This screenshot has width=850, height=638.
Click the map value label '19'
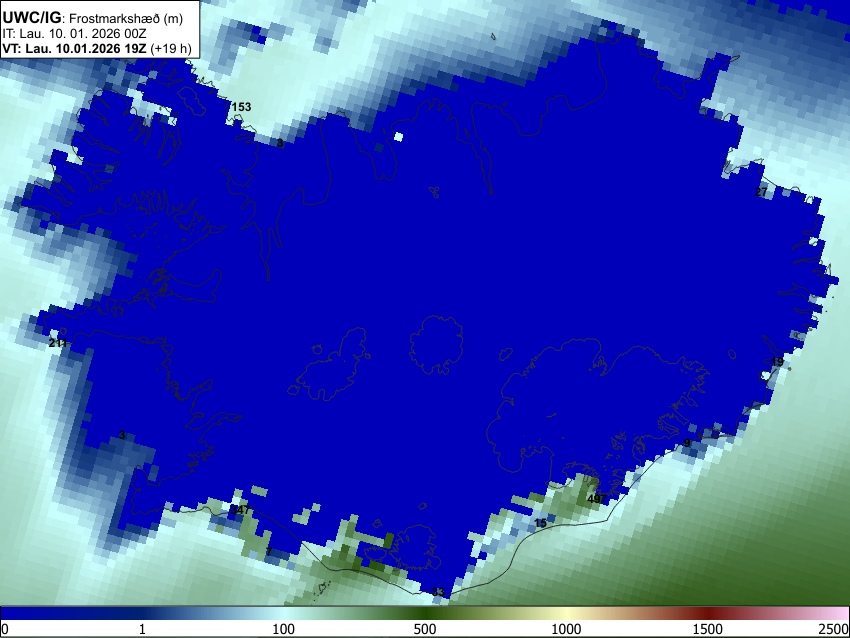777,362
